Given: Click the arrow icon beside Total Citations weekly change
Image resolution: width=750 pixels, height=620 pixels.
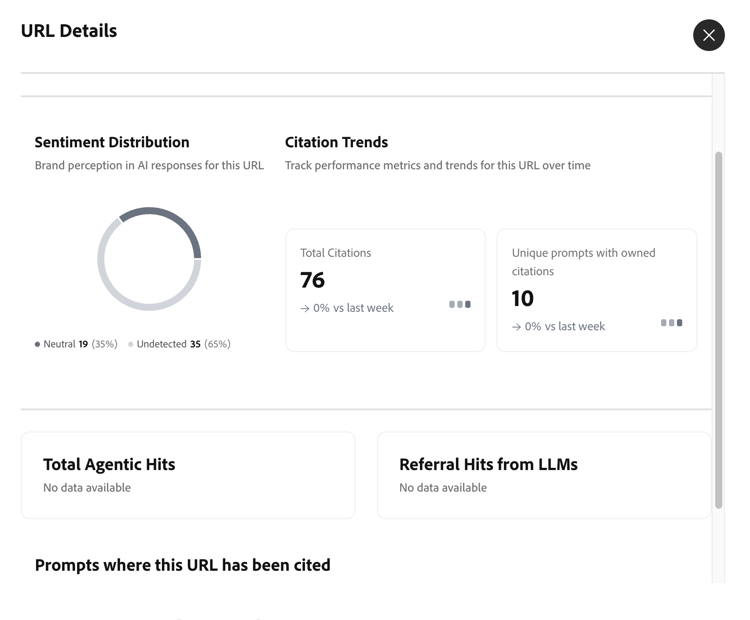Looking at the screenshot, I should tap(305, 309).
